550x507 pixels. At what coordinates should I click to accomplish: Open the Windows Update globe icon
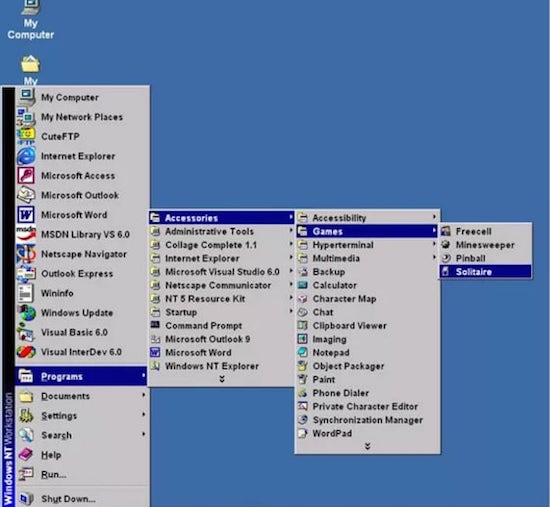click(x=26, y=313)
